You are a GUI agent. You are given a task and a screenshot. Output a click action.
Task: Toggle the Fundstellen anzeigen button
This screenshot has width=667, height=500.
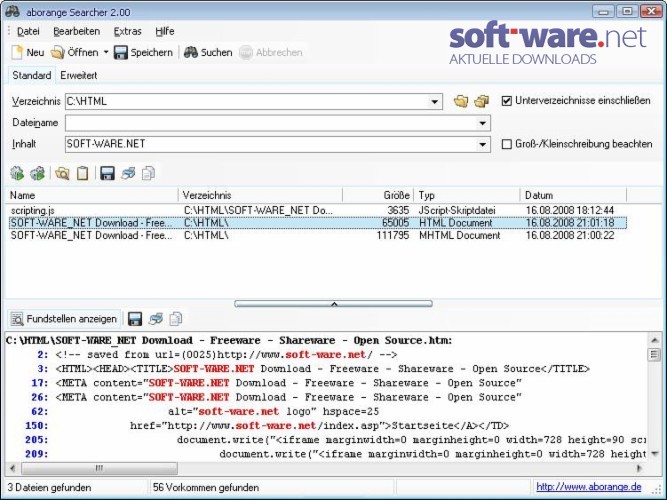click(x=64, y=319)
